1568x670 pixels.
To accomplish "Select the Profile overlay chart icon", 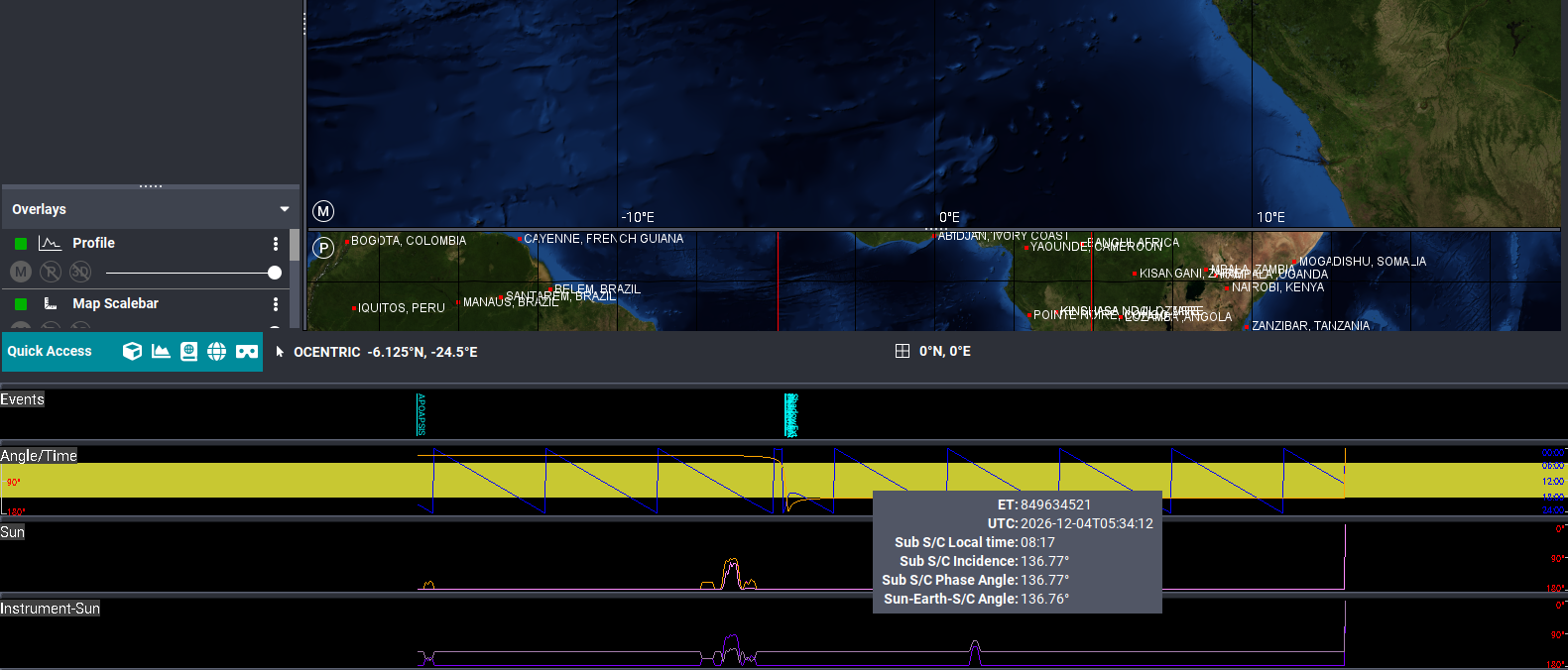I will pyautogui.click(x=50, y=243).
